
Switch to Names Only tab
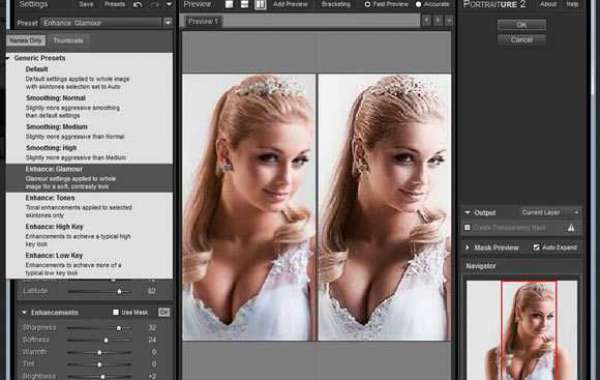coord(26,41)
